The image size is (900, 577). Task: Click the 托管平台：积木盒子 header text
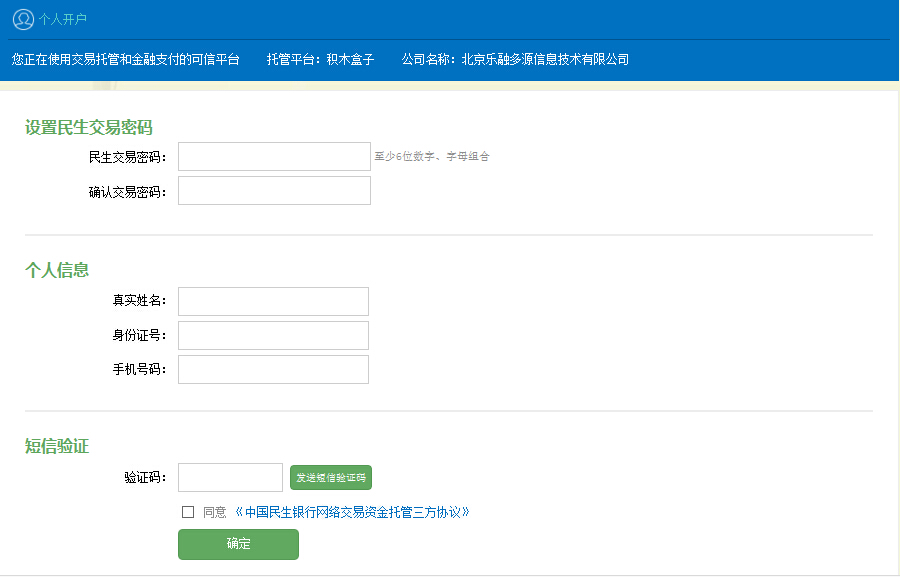(x=320, y=60)
